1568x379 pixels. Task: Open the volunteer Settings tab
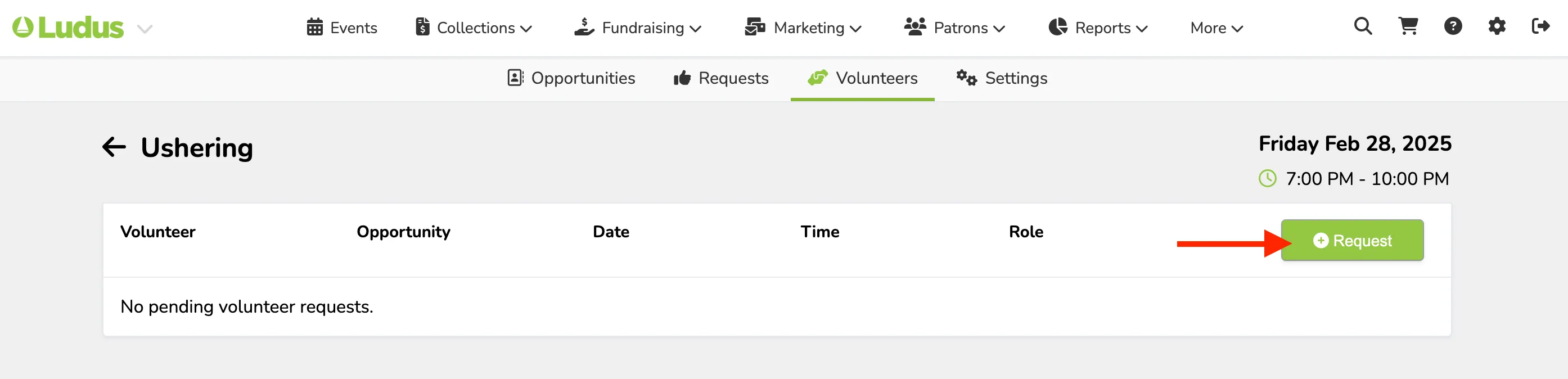pos(1001,79)
